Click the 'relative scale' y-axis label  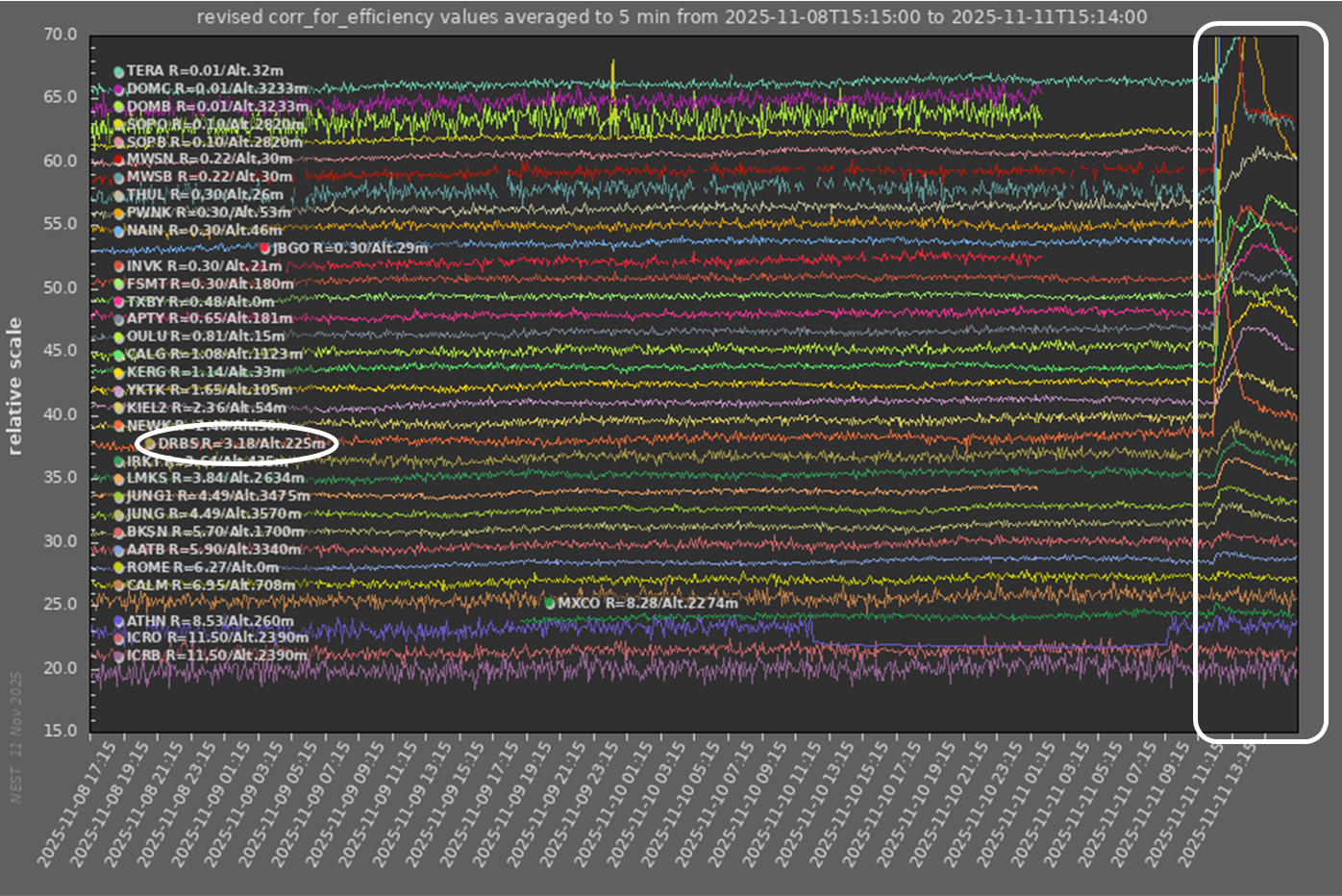14,386
